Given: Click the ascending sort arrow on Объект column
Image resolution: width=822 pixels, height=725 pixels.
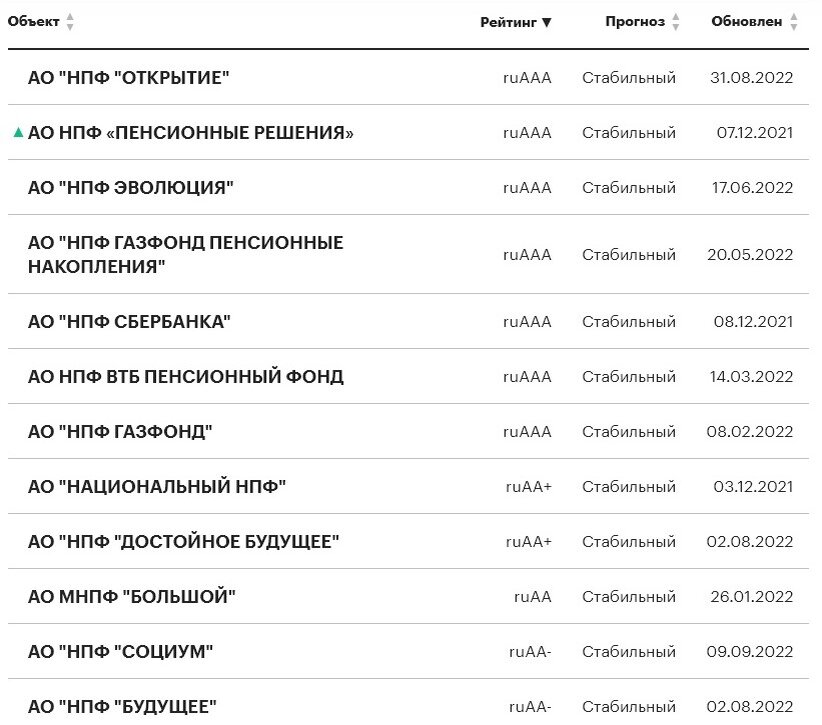Looking at the screenshot, I should click(x=68, y=17).
